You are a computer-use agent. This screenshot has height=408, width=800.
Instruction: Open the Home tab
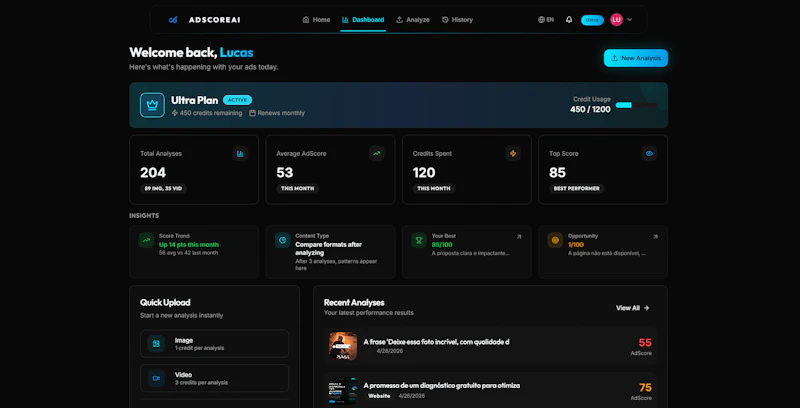pos(316,20)
